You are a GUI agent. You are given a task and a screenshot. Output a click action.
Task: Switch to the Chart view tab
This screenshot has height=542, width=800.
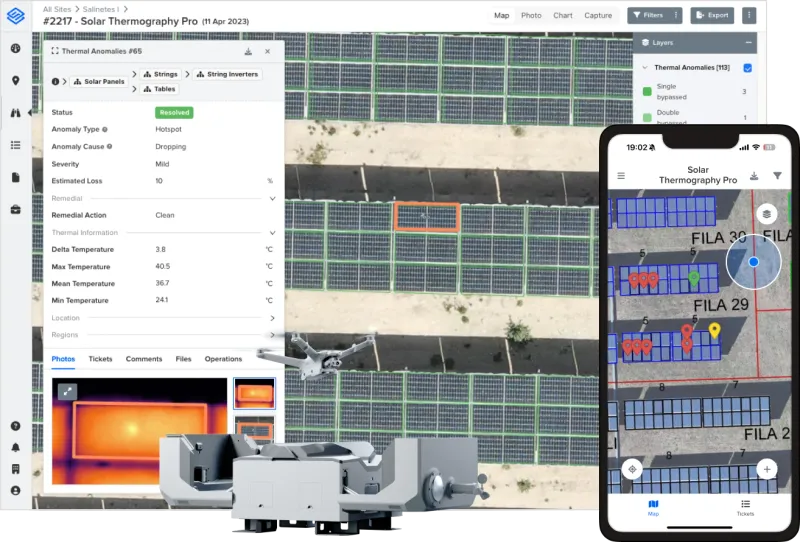563,16
